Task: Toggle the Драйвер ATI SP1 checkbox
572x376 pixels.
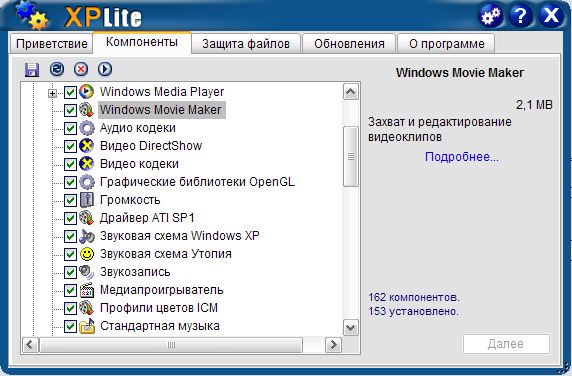Action: point(70,218)
